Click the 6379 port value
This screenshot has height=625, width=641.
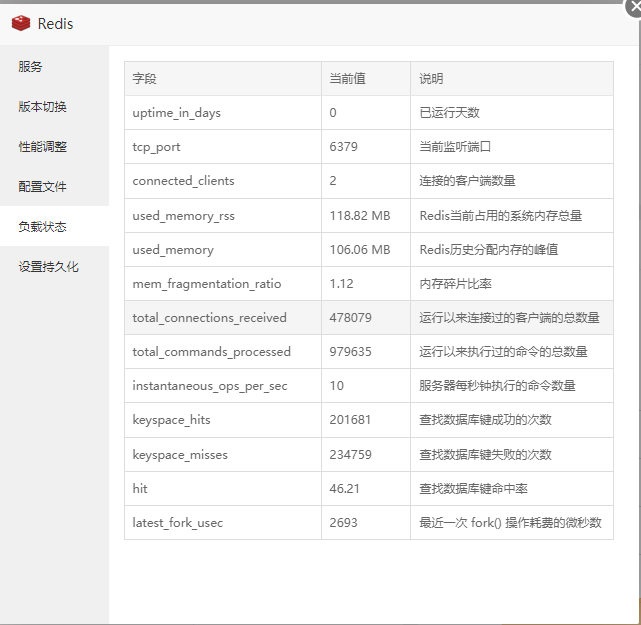[343, 147]
